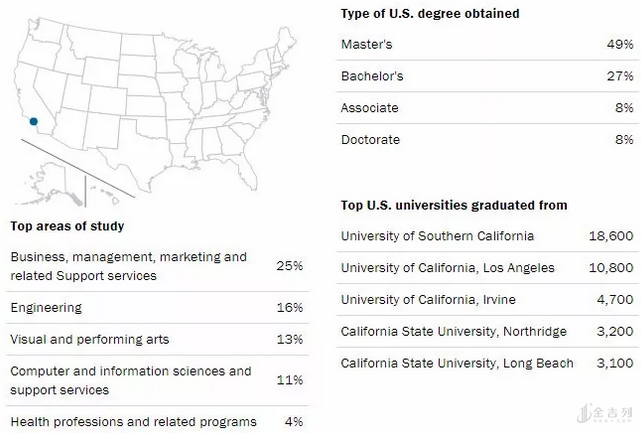Select Health professions and related programs
This screenshot has width=641, height=433.
coord(133,422)
